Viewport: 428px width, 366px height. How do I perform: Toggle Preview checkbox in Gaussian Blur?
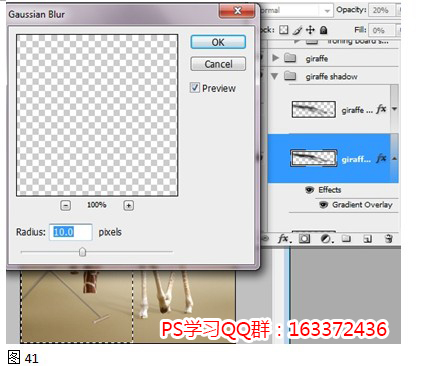pos(195,88)
